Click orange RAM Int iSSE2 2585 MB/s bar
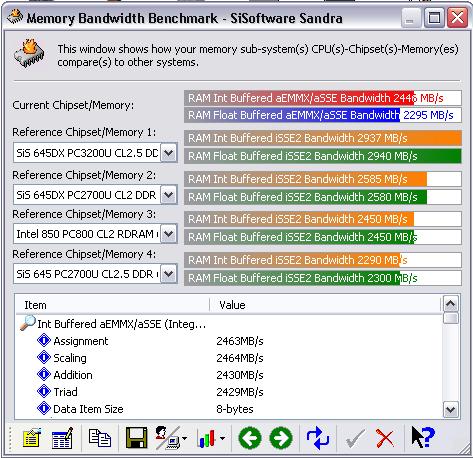The height and width of the screenshot is (458, 473). [323, 179]
